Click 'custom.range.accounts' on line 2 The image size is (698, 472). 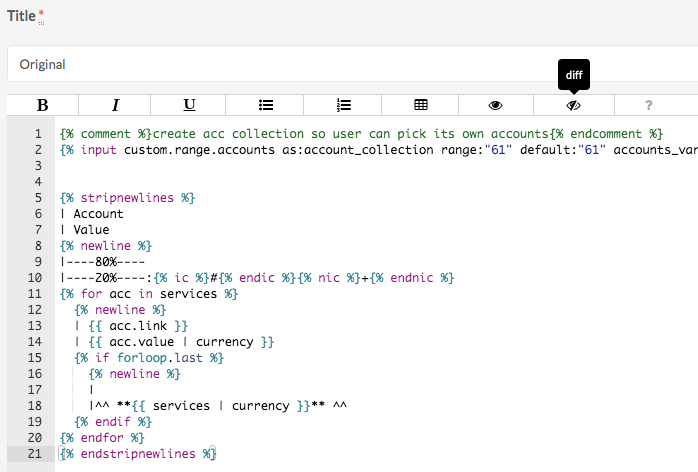click(199, 150)
